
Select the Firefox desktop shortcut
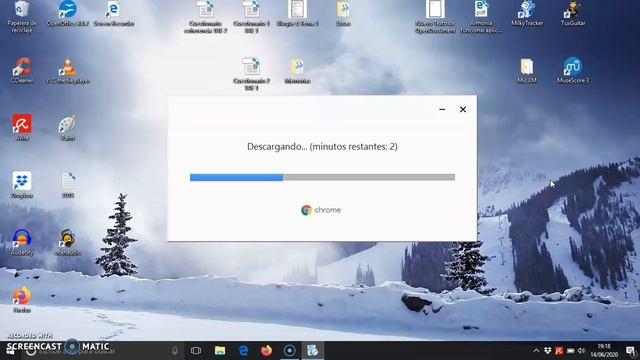(x=22, y=299)
